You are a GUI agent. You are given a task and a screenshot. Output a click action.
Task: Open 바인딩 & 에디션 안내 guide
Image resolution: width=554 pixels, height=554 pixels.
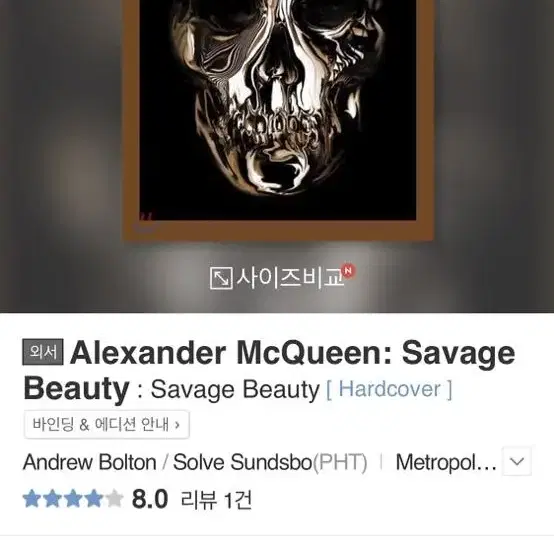pos(106,424)
